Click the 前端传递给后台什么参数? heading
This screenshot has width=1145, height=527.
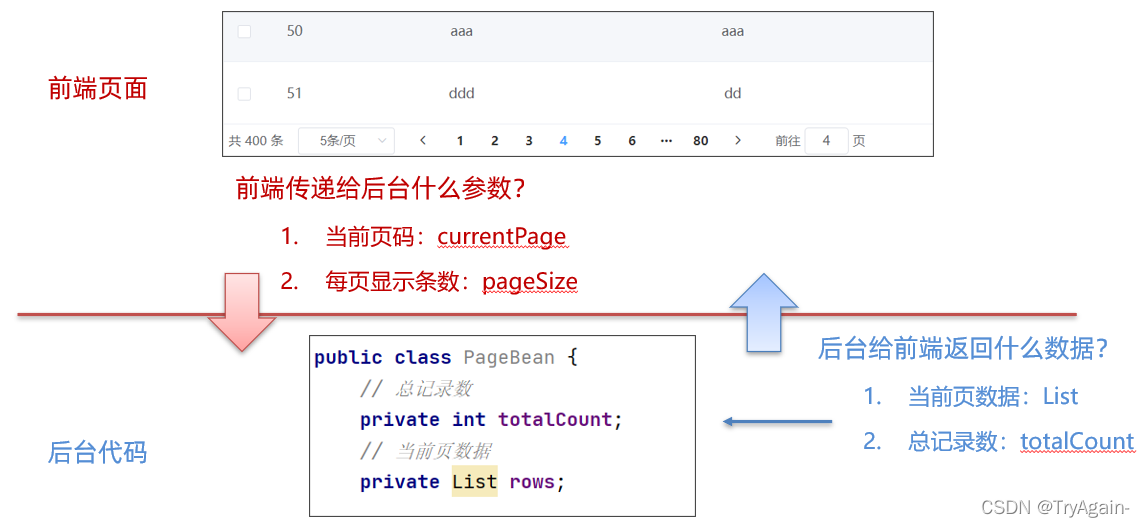380,190
